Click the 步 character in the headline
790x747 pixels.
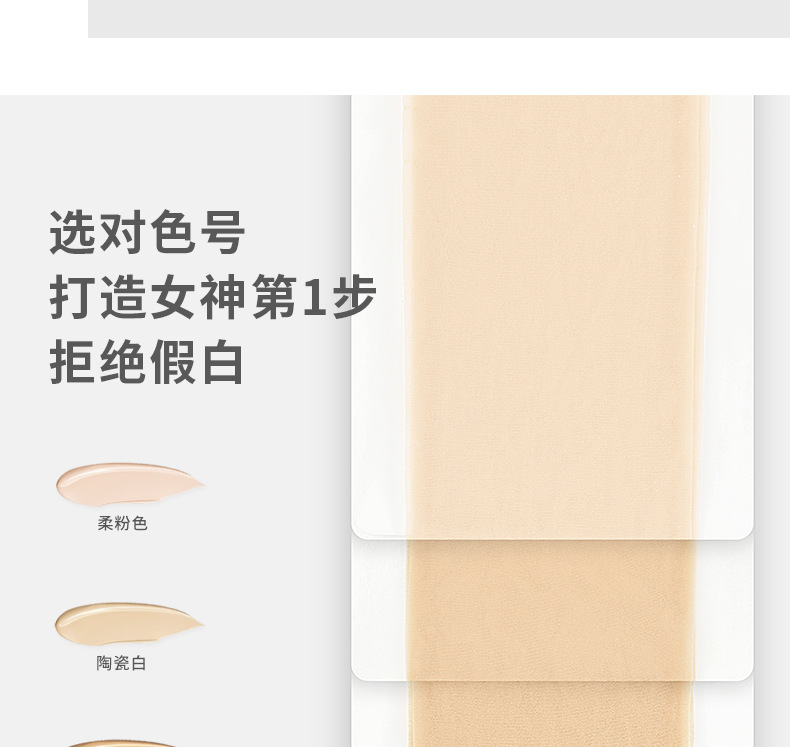tap(354, 297)
